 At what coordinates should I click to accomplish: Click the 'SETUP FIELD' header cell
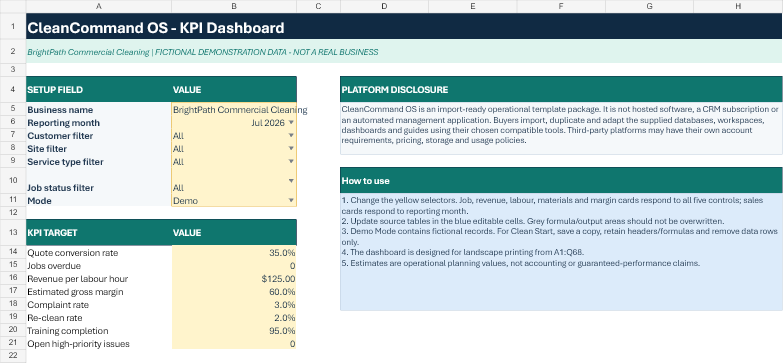coord(99,89)
